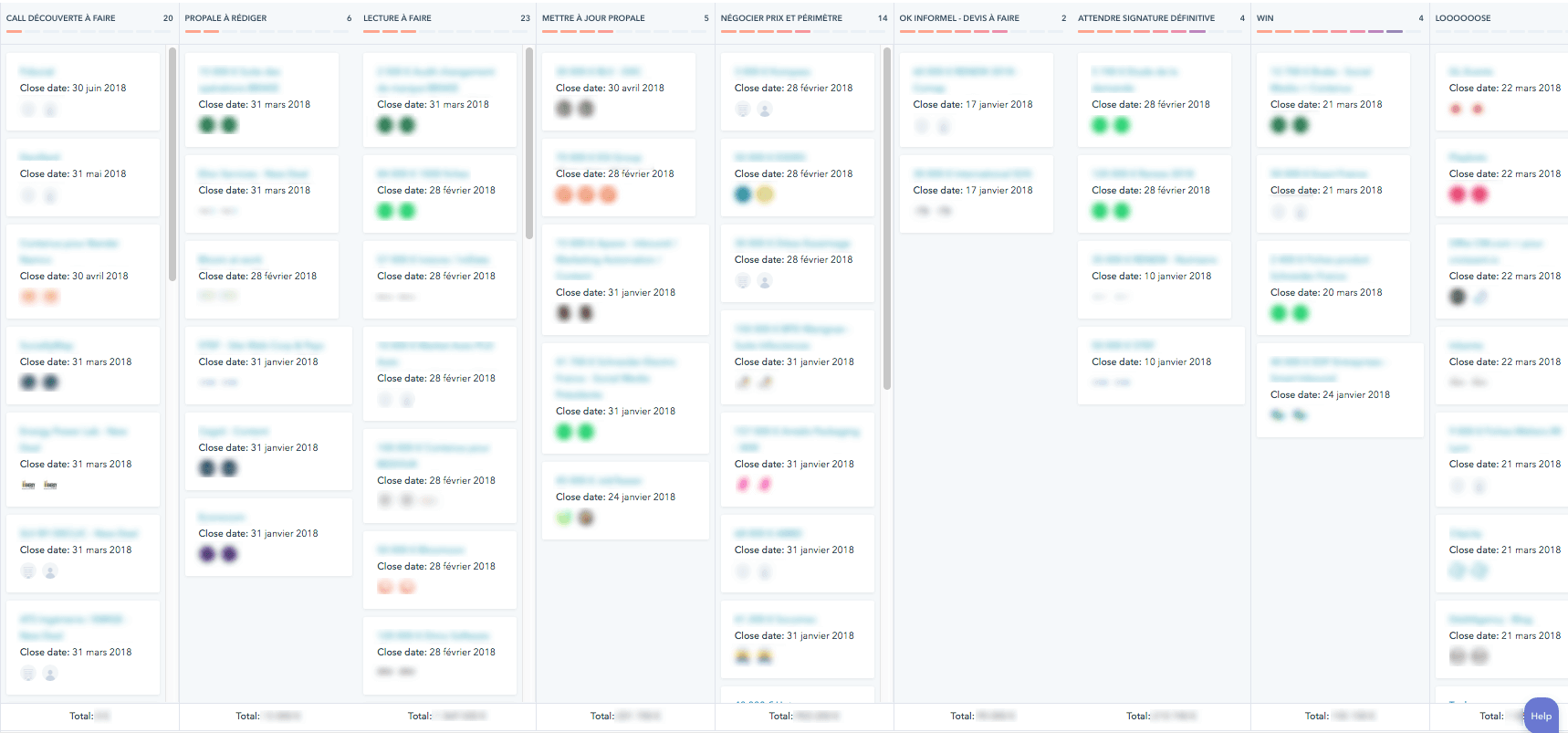Select the CALL DÉCOUVERTE À FAIRE column header
Screen dimensions: 1568x733
(x=61, y=18)
